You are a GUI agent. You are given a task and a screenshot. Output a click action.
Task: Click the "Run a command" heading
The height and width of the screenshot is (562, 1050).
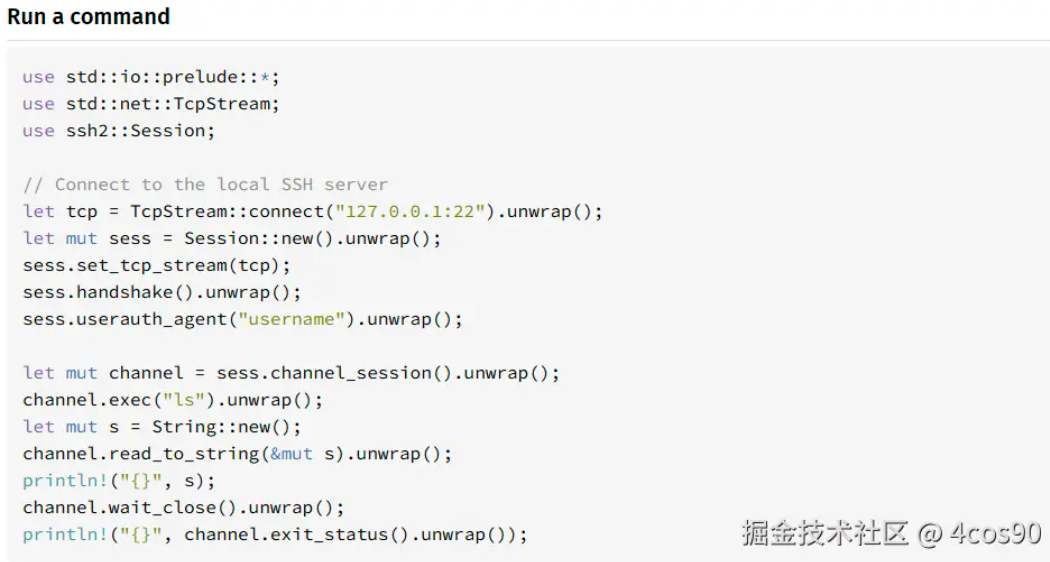click(88, 16)
